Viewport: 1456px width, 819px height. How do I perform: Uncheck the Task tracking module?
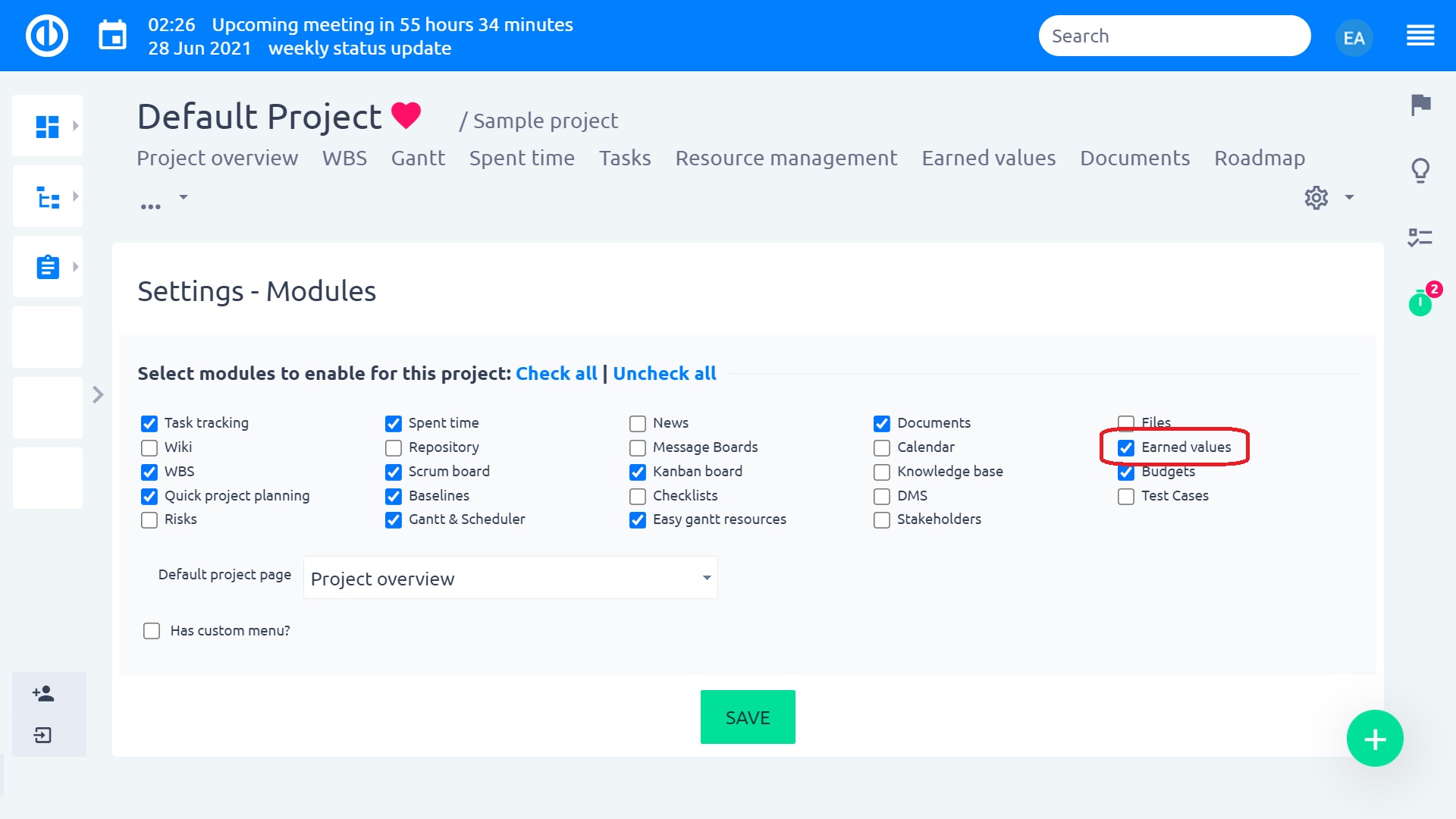coord(149,423)
